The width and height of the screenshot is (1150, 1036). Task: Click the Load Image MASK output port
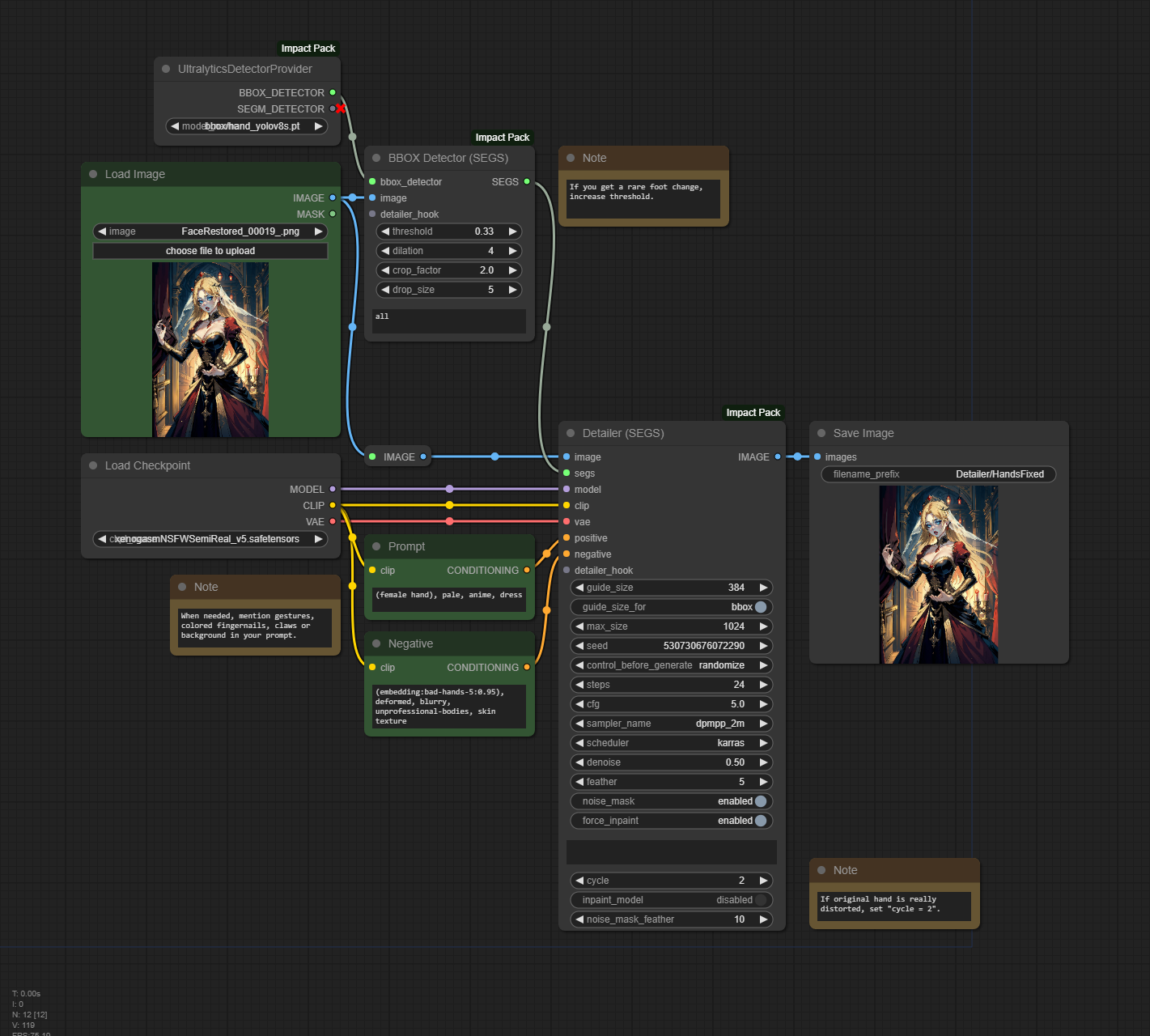pos(333,214)
